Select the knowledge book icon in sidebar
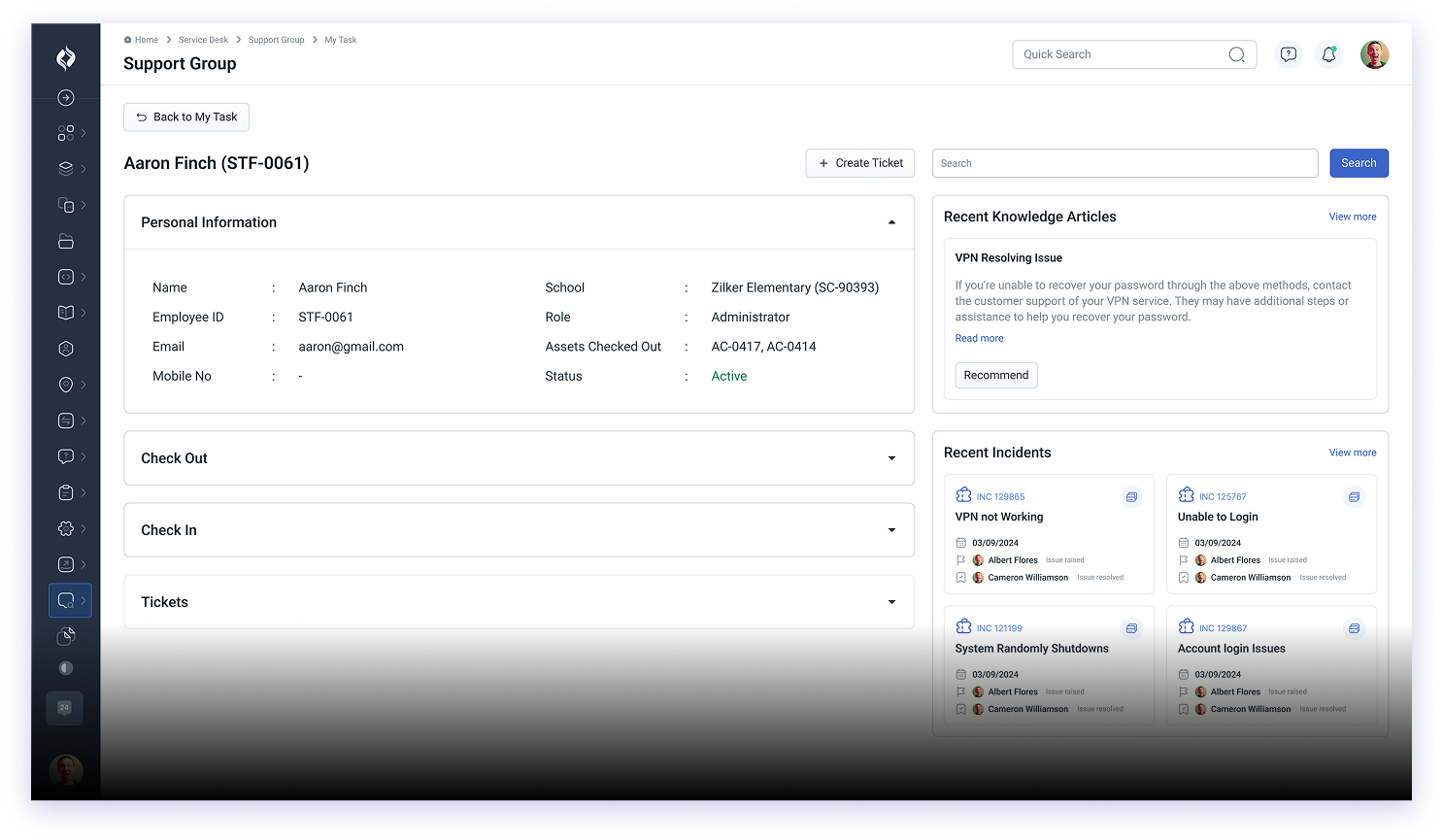The width and height of the screenshot is (1443, 840). tap(65, 312)
